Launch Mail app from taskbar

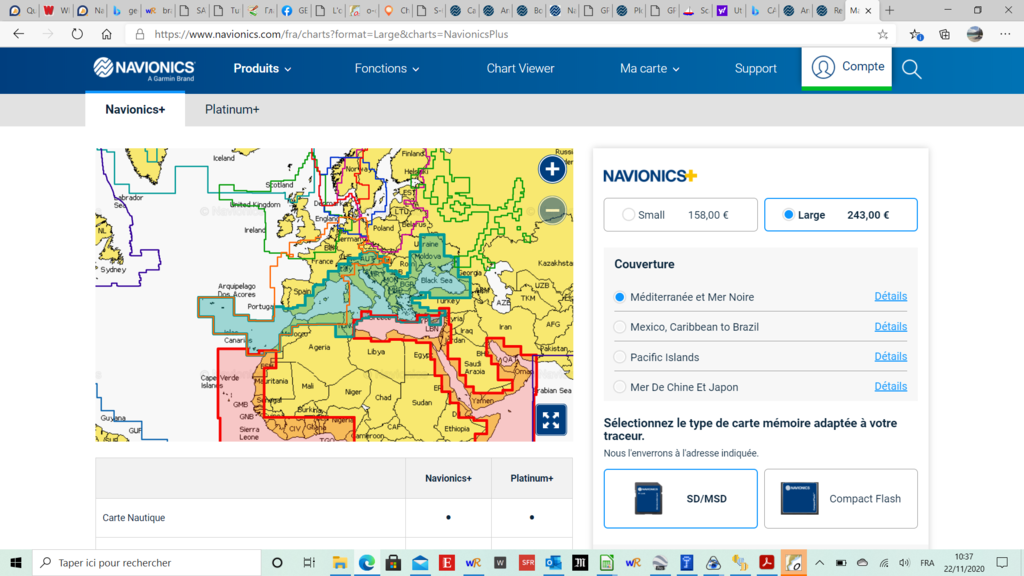(420, 562)
